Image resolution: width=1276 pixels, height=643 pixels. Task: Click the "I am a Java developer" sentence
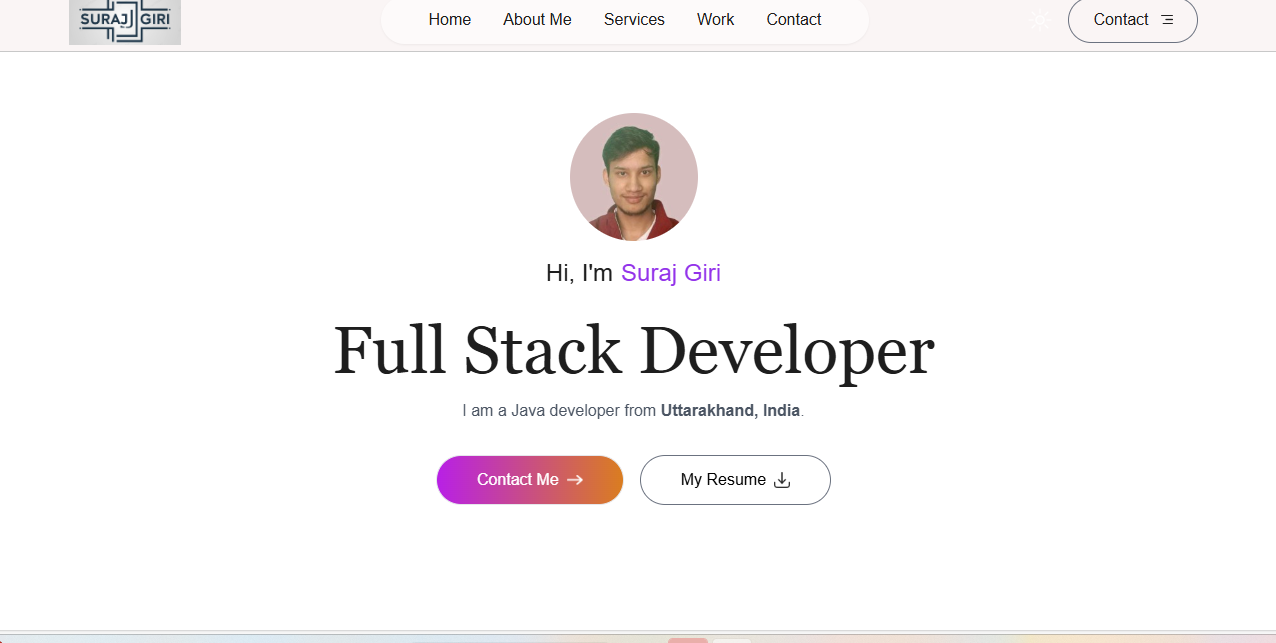(x=559, y=411)
